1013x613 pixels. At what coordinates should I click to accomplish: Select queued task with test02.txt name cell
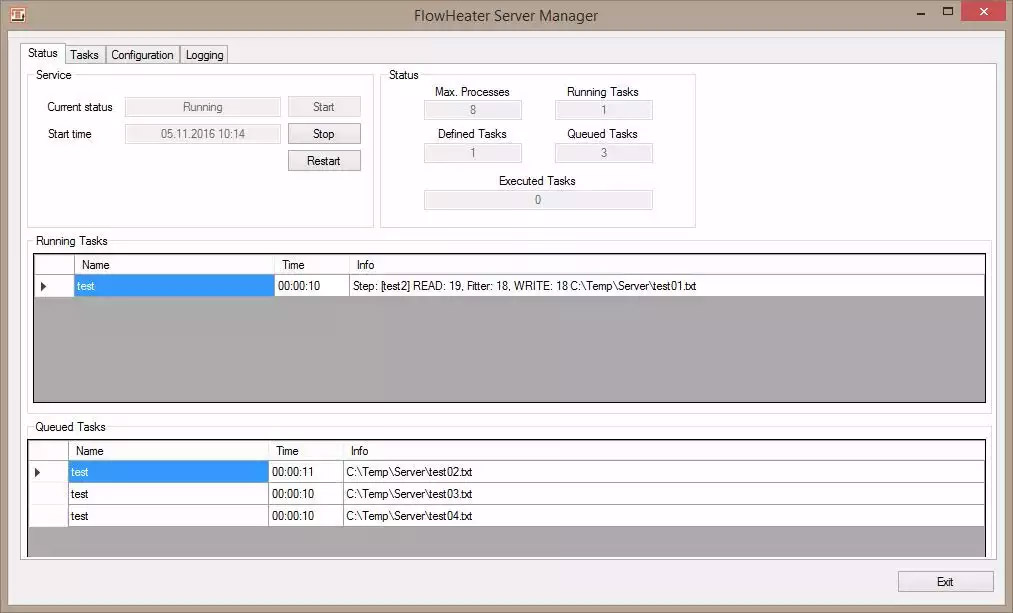[x=169, y=472]
